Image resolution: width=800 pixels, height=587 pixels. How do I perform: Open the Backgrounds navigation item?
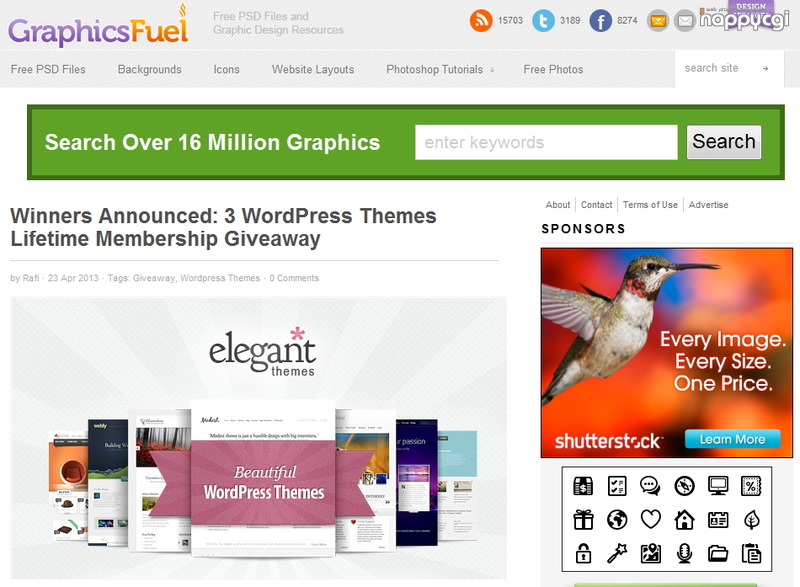click(149, 69)
